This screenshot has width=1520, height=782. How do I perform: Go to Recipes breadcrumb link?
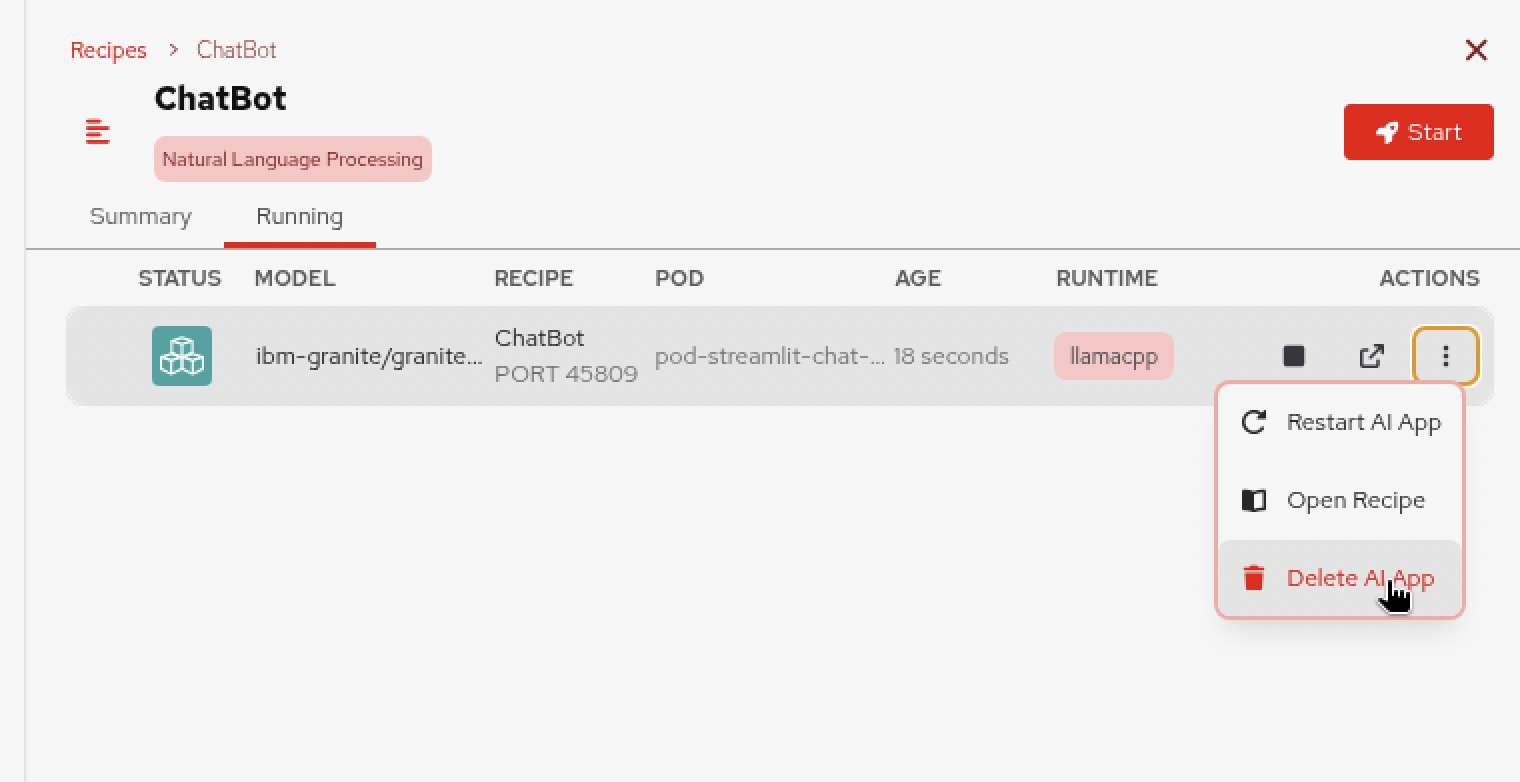click(x=108, y=50)
